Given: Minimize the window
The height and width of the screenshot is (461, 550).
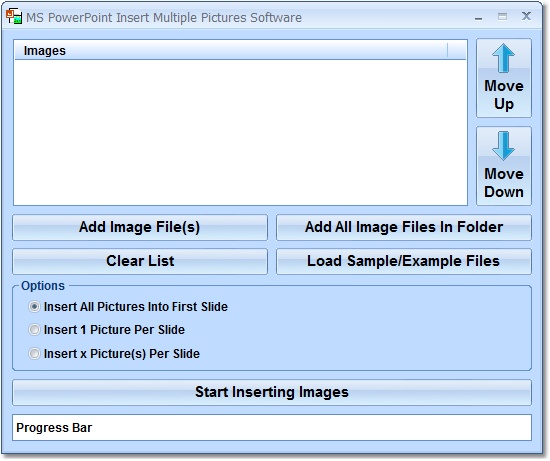Looking at the screenshot, I should point(478,18).
